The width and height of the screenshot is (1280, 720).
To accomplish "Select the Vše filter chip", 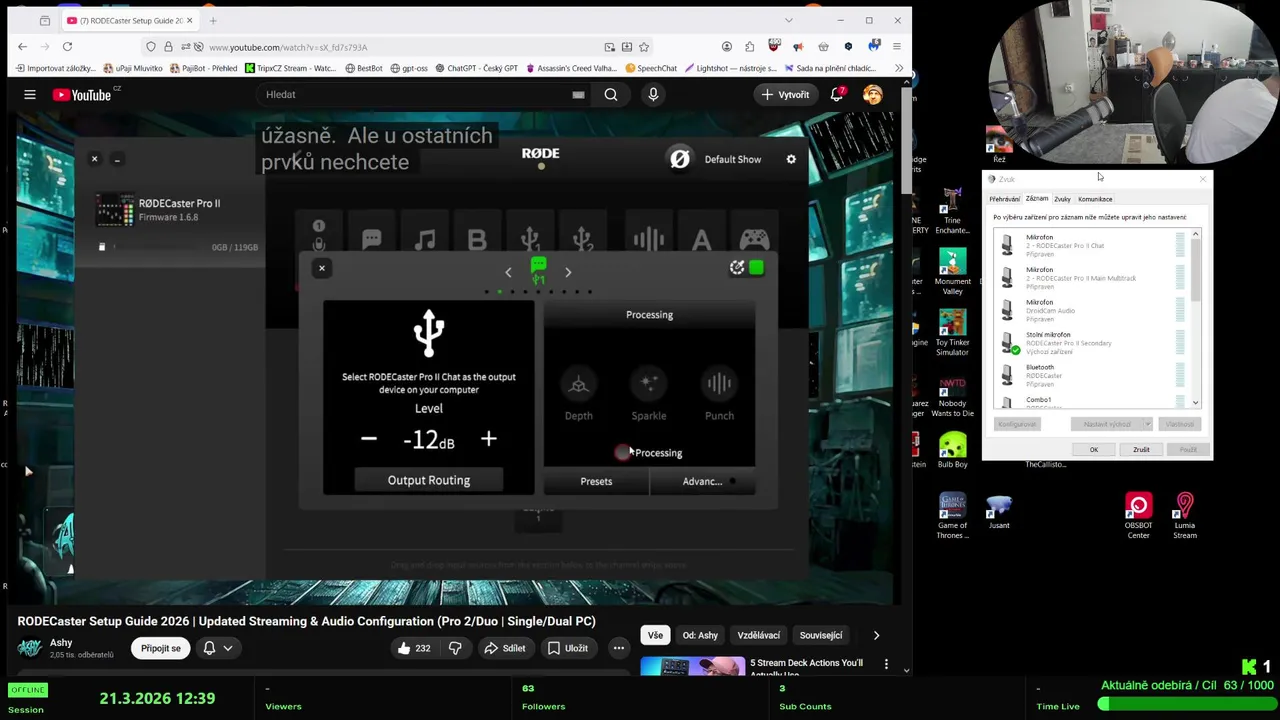I will point(655,635).
